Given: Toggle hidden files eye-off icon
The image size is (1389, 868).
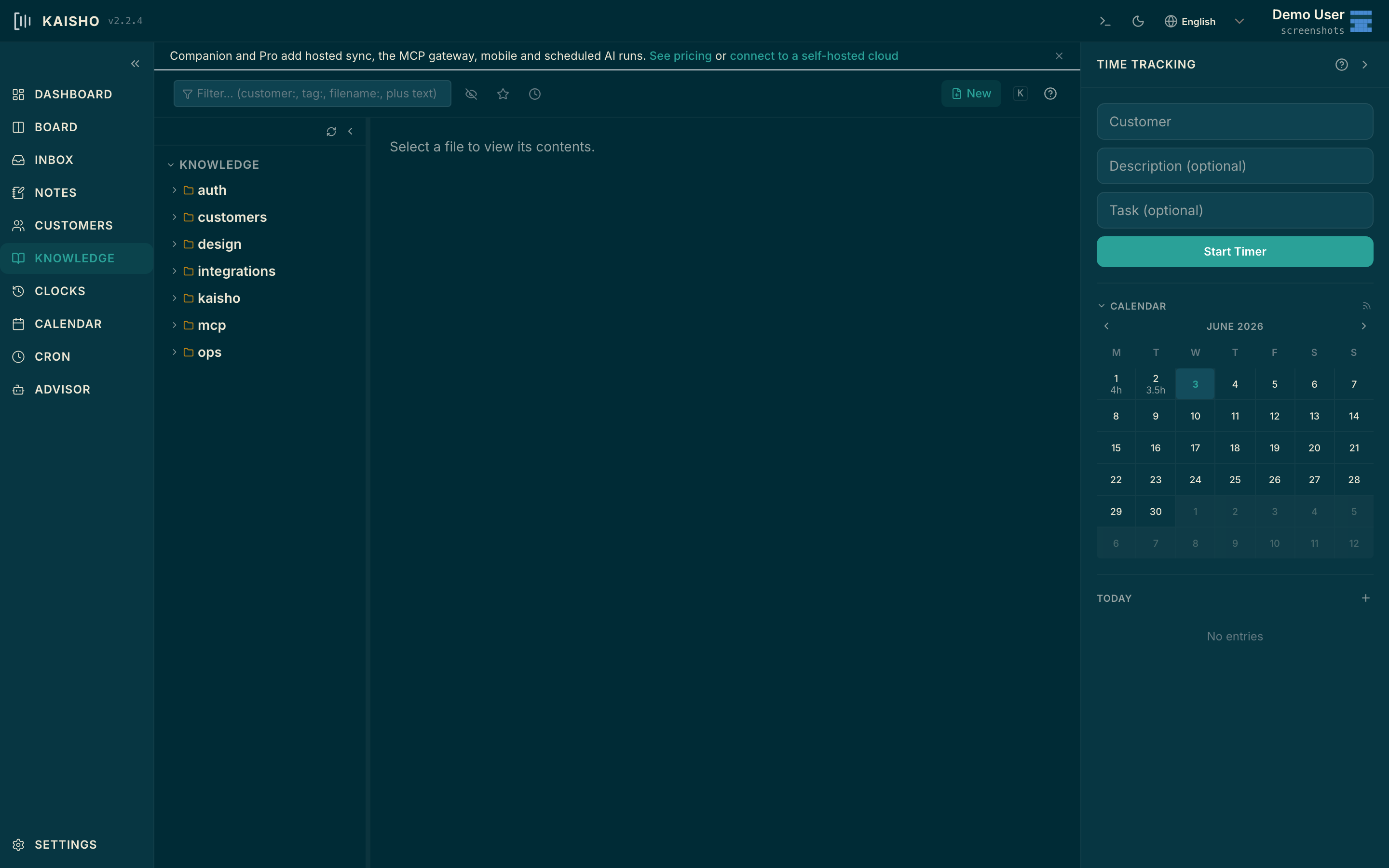Looking at the screenshot, I should pyautogui.click(x=471, y=94).
